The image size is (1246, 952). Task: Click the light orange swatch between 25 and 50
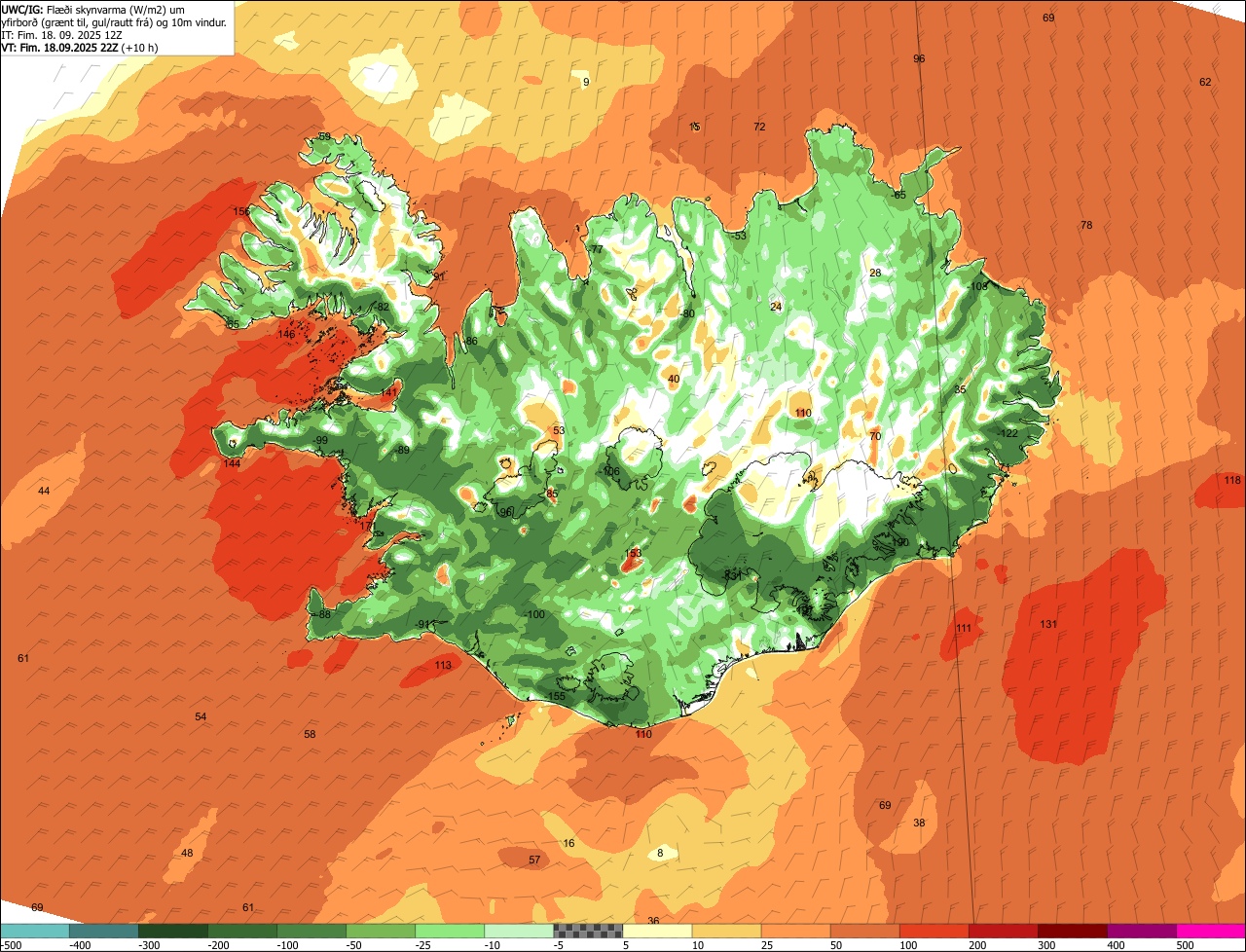click(x=796, y=931)
